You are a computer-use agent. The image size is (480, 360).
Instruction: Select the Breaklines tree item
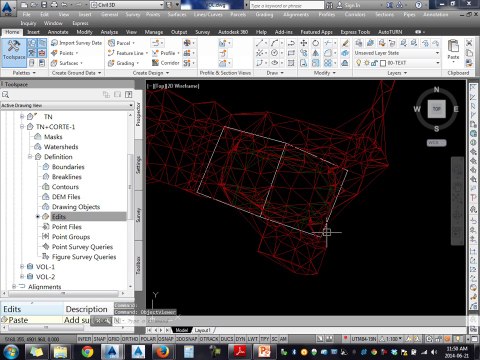click(67, 177)
